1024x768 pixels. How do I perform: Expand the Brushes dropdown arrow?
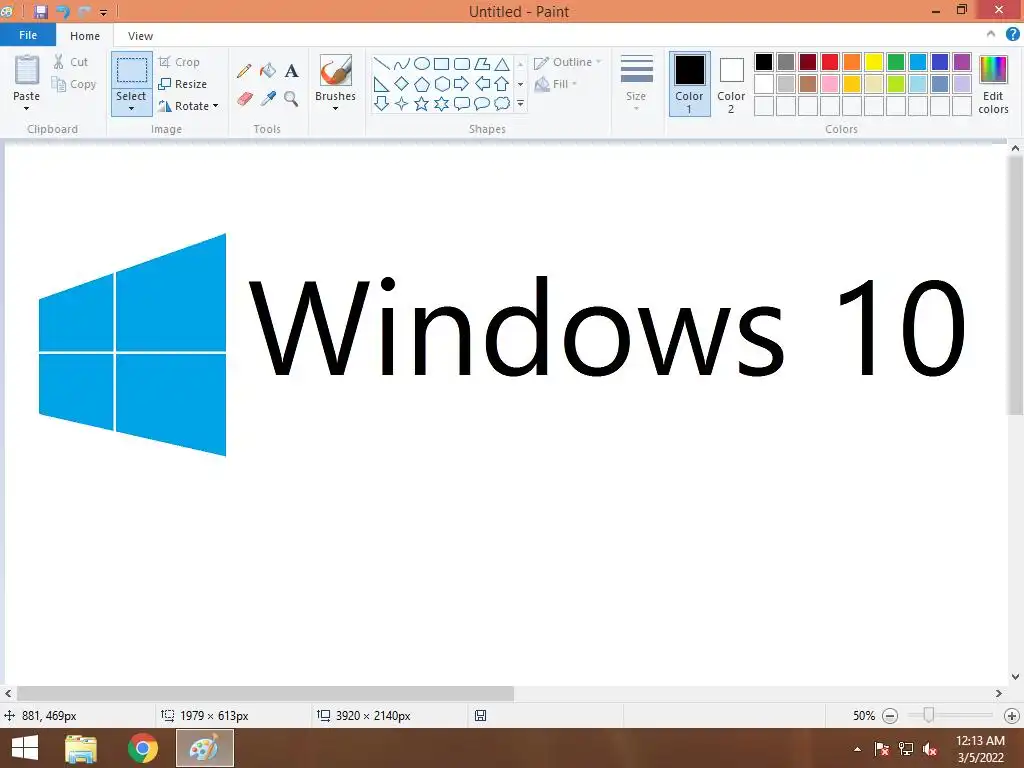point(336,108)
